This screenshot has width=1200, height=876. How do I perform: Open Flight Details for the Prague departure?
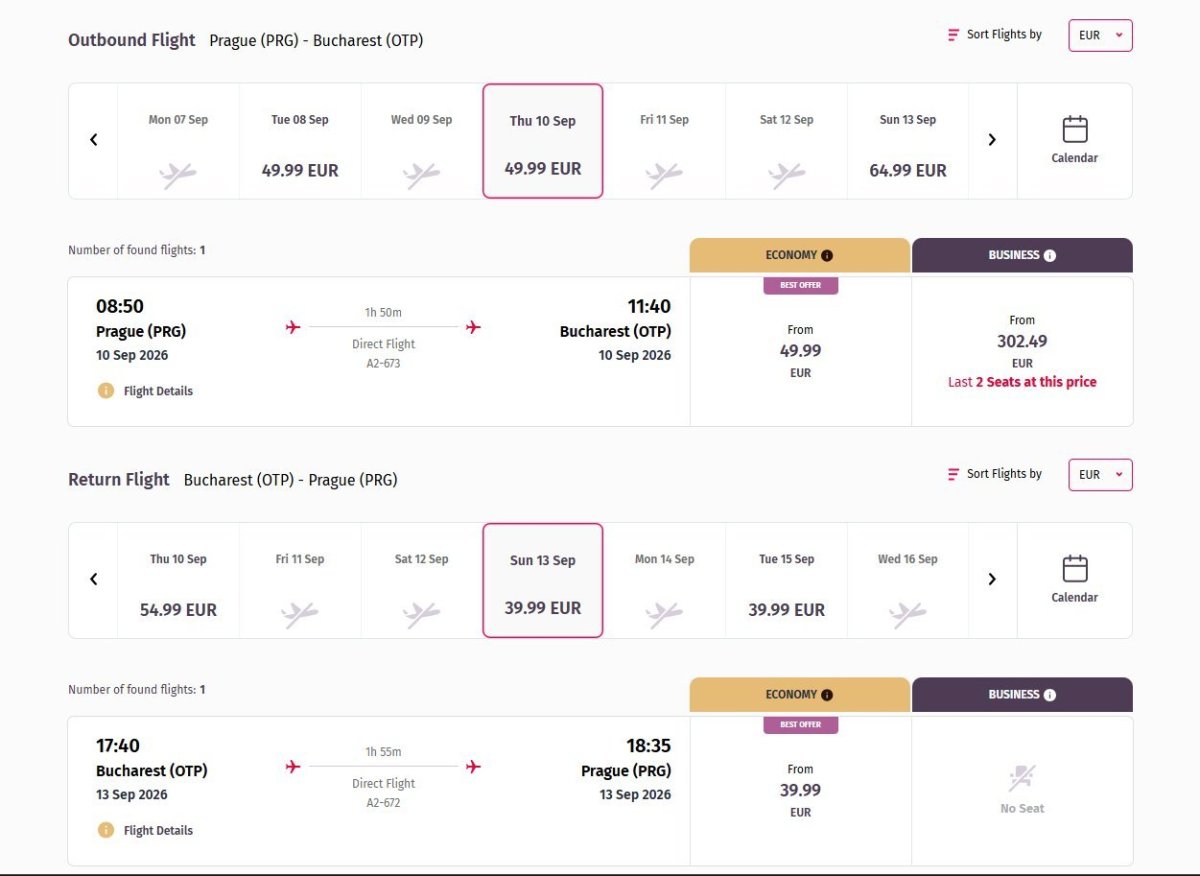click(157, 391)
